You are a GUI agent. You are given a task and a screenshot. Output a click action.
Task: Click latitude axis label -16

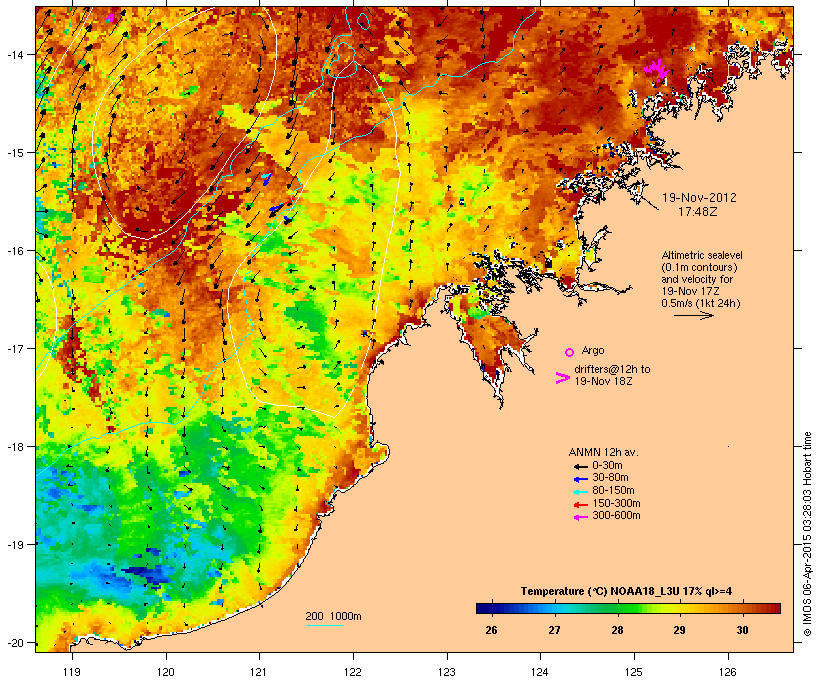[x=14, y=251]
